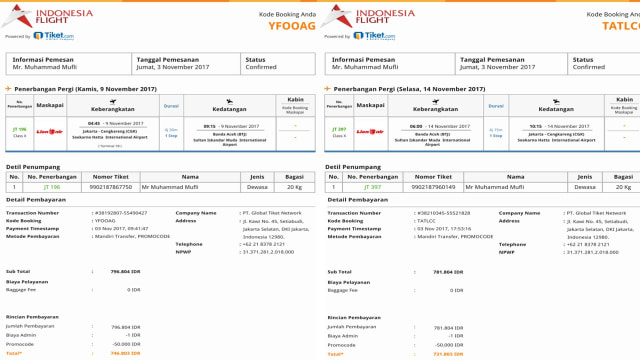
Task: Click 'Kode Booking Anda' label above YFOOAG
Action: pyautogui.click(x=287, y=14)
